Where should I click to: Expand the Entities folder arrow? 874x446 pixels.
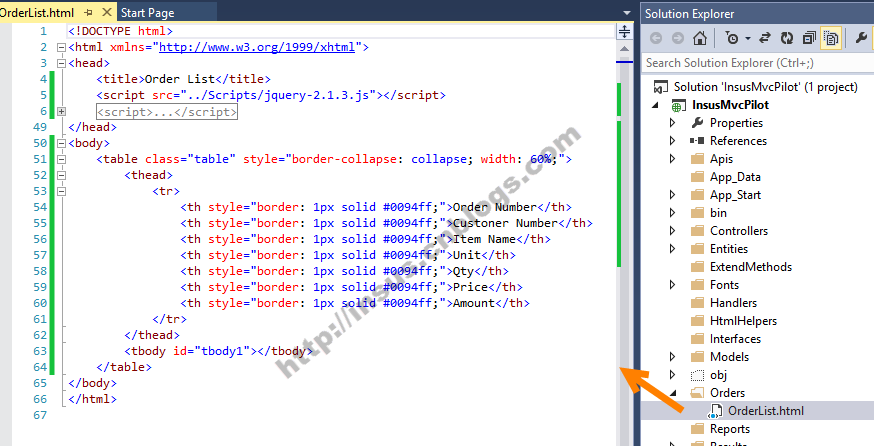[x=673, y=249]
